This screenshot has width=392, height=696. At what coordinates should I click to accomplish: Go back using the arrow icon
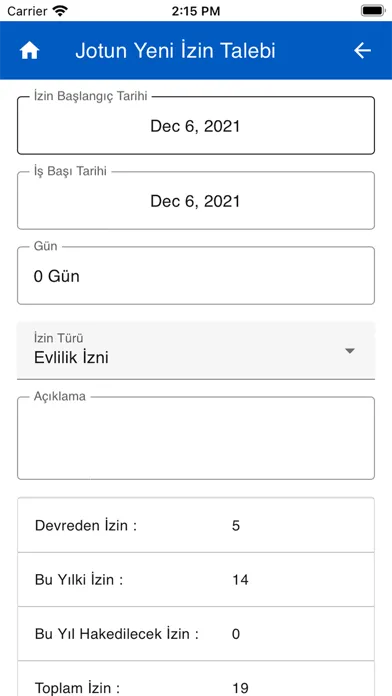362,51
